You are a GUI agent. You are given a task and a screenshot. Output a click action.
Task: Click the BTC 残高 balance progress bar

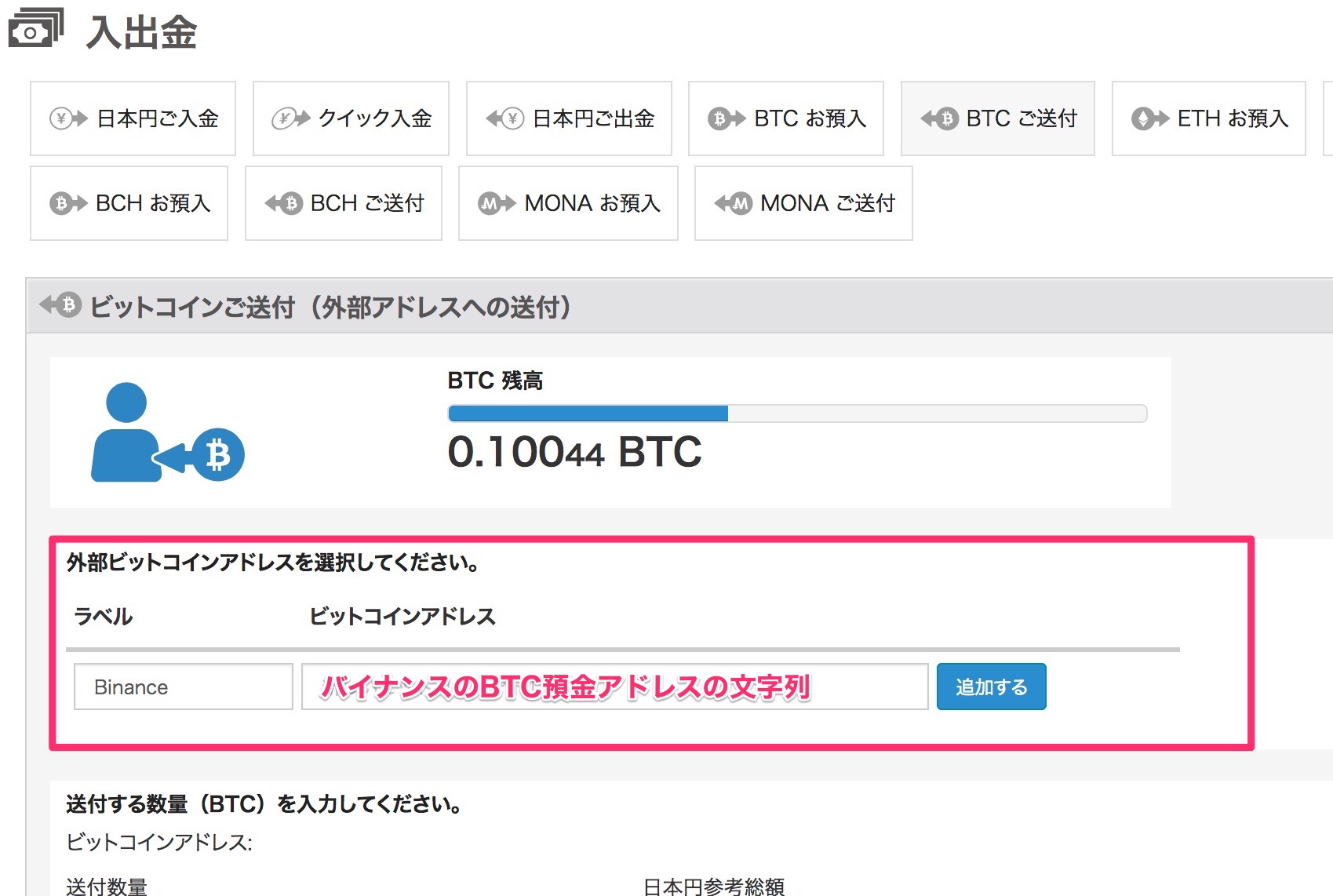tap(796, 413)
